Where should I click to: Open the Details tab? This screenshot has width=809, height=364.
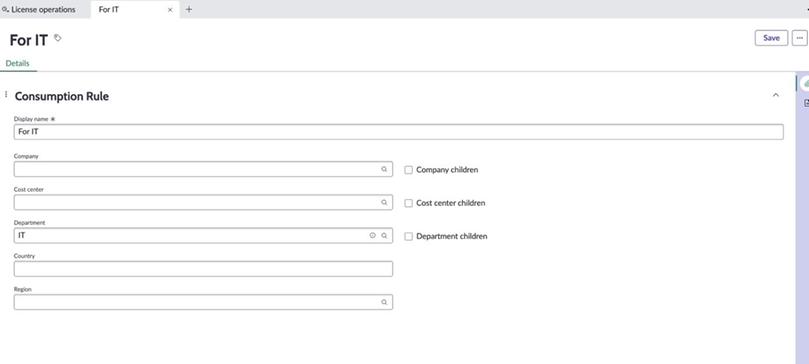pos(18,63)
